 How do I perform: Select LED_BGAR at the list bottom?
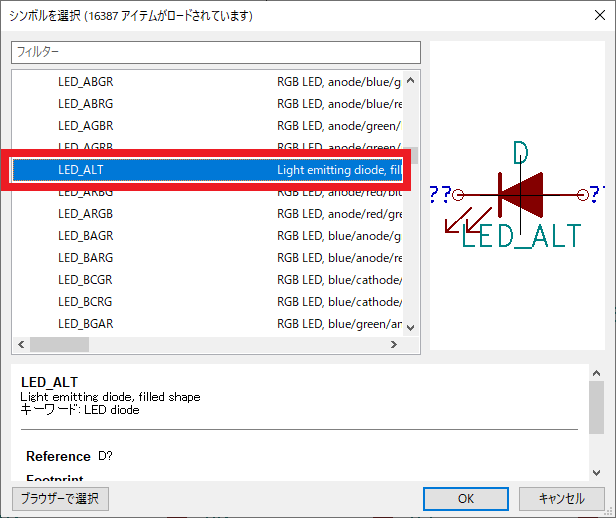[x=85, y=324]
